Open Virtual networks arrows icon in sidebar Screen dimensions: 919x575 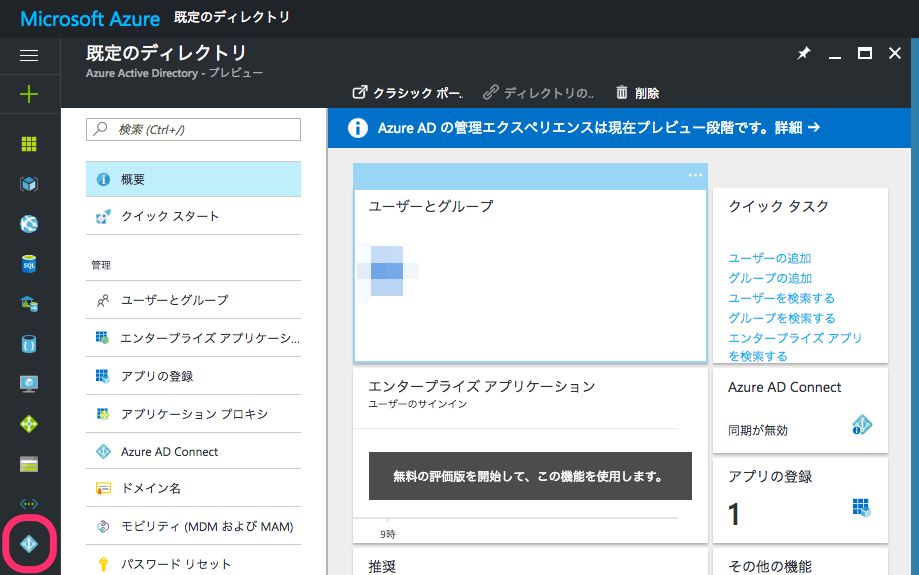tap(29, 504)
